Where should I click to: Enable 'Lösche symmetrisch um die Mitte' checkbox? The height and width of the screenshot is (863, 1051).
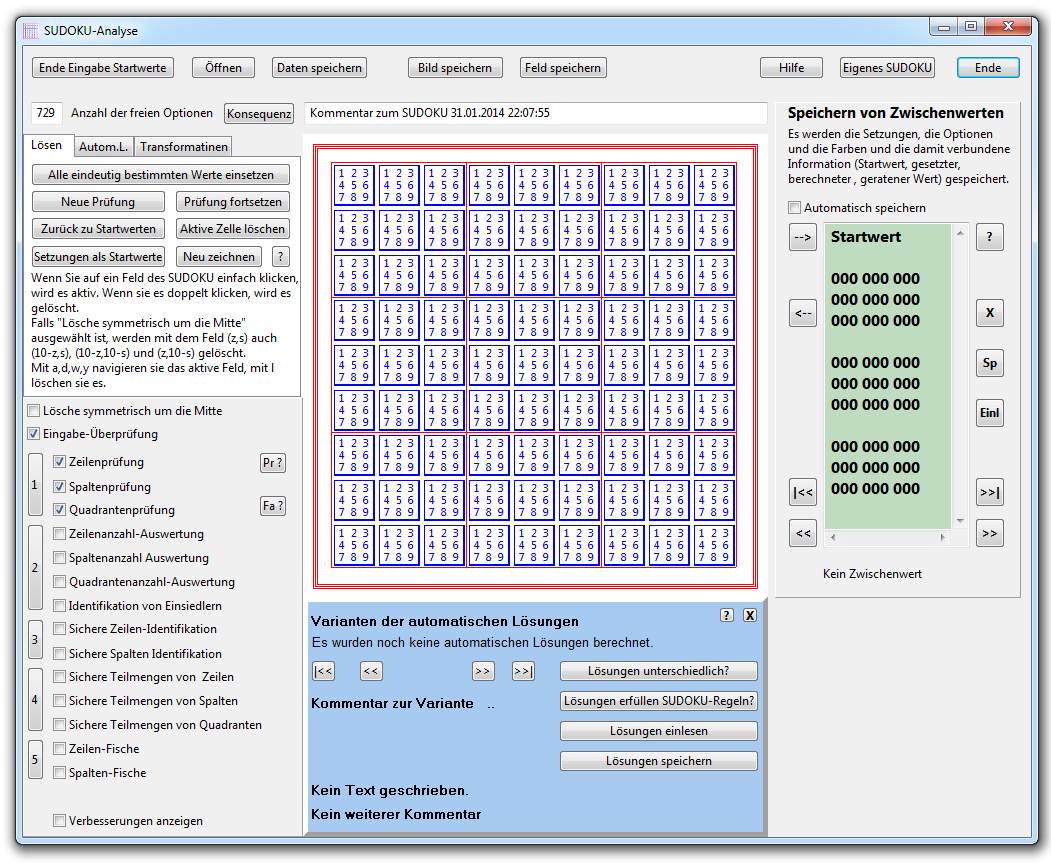35,411
